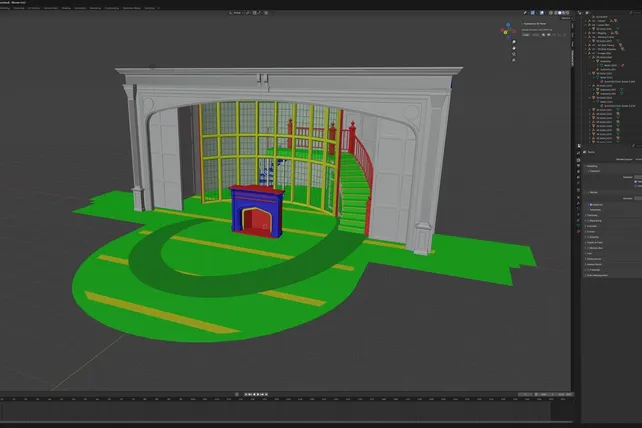The image size is (642, 428).
Task: Select solid viewport shading
Action: (x=560, y=13)
